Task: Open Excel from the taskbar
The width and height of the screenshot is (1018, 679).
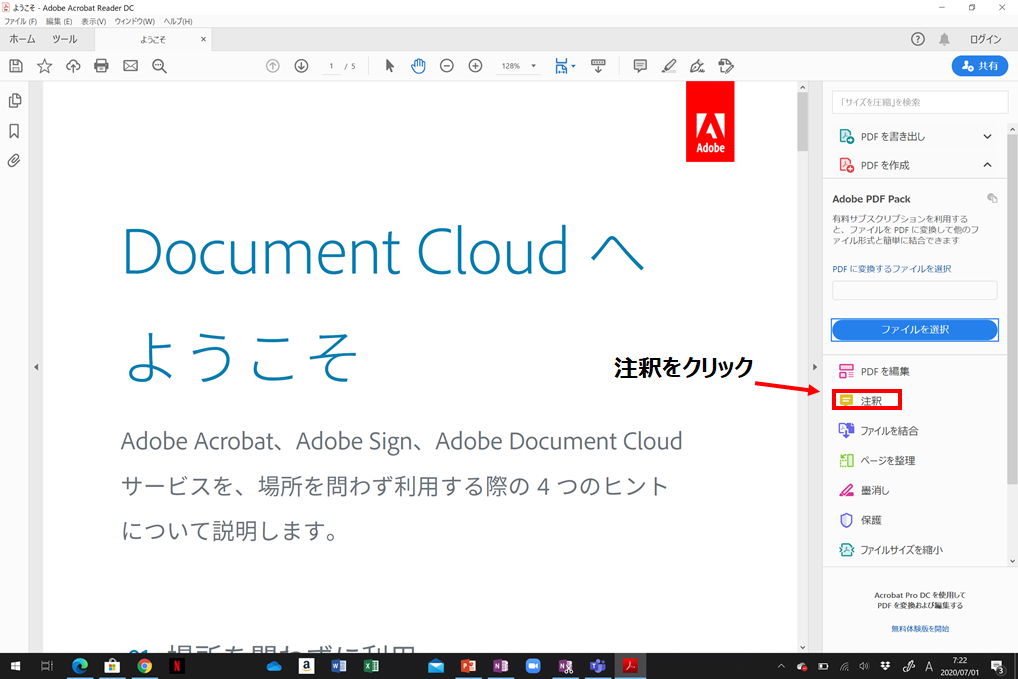Action: click(371, 666)
